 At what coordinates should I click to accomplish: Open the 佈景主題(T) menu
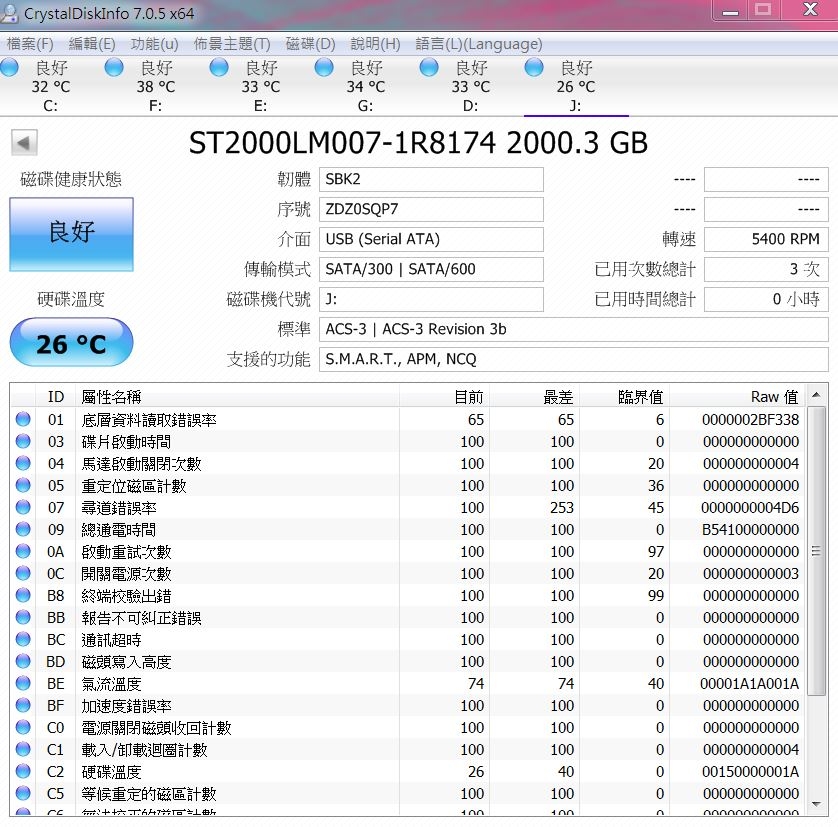pos(232,44)
